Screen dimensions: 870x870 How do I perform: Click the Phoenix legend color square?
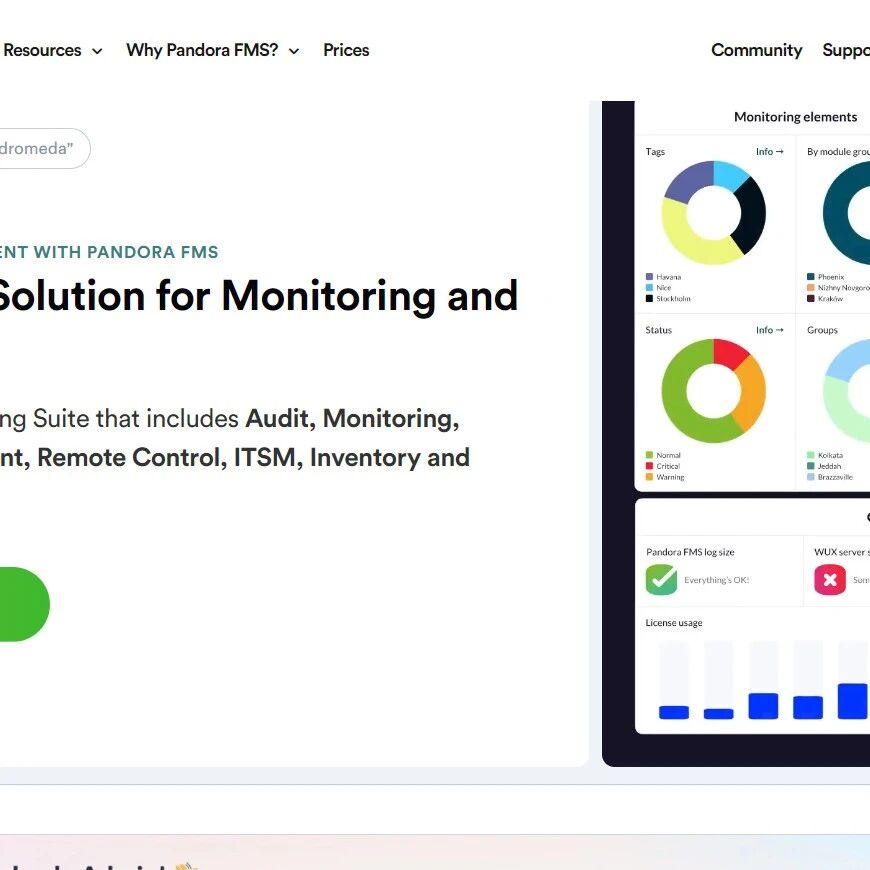(811, 277)
